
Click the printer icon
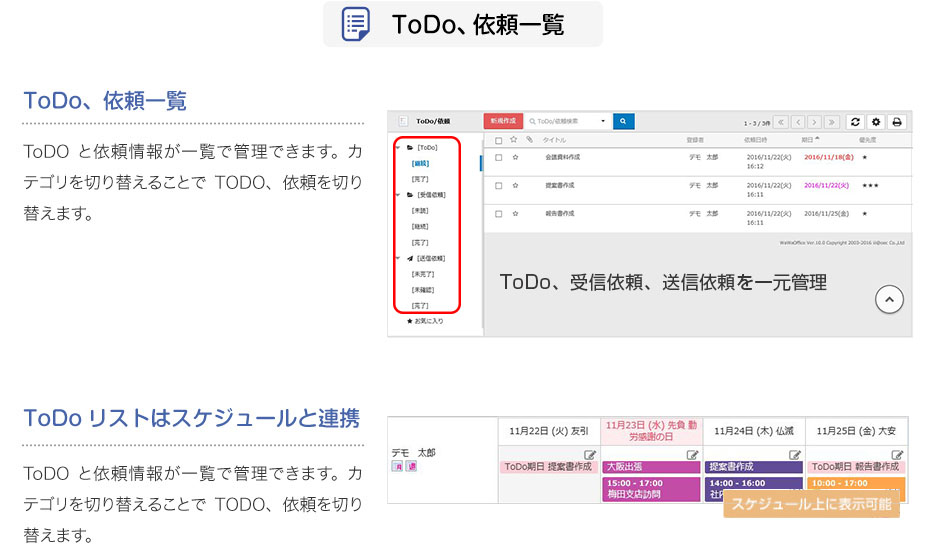pyautogui.click(x=897, y=121)
